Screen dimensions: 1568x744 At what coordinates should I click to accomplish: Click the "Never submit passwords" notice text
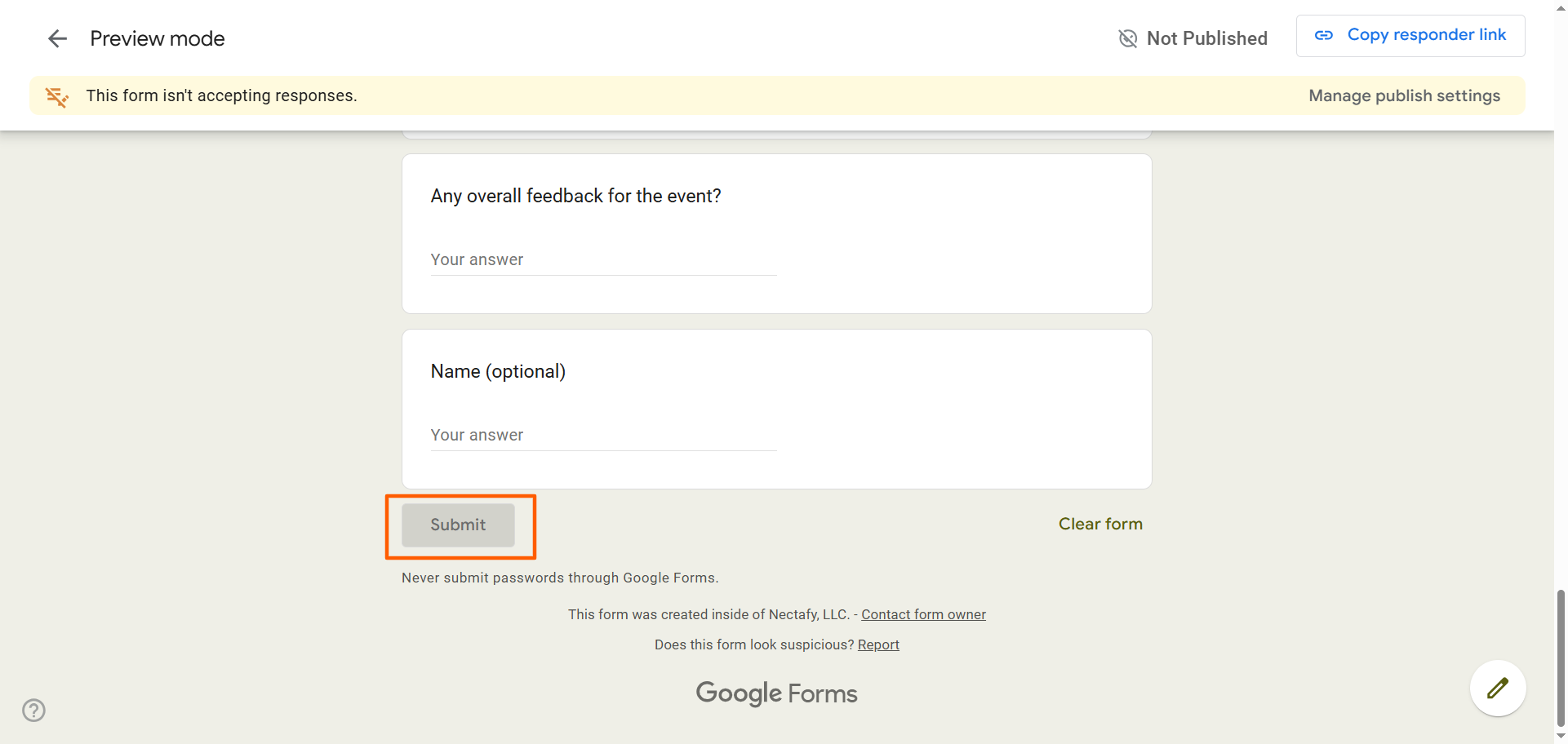(x=560, y=578)
